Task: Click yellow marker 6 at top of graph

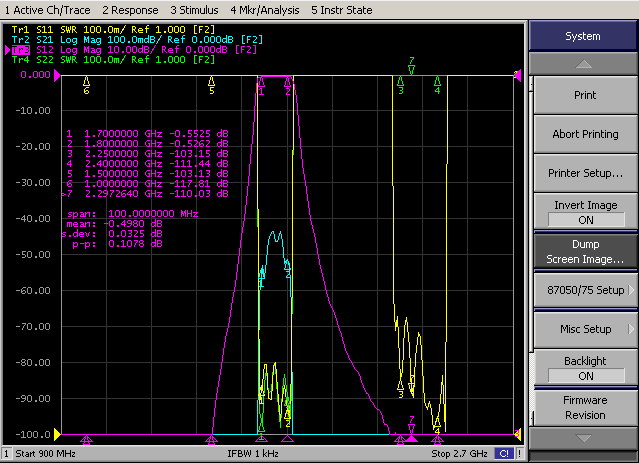Action: pyautogui.click(x=86, y=85)
